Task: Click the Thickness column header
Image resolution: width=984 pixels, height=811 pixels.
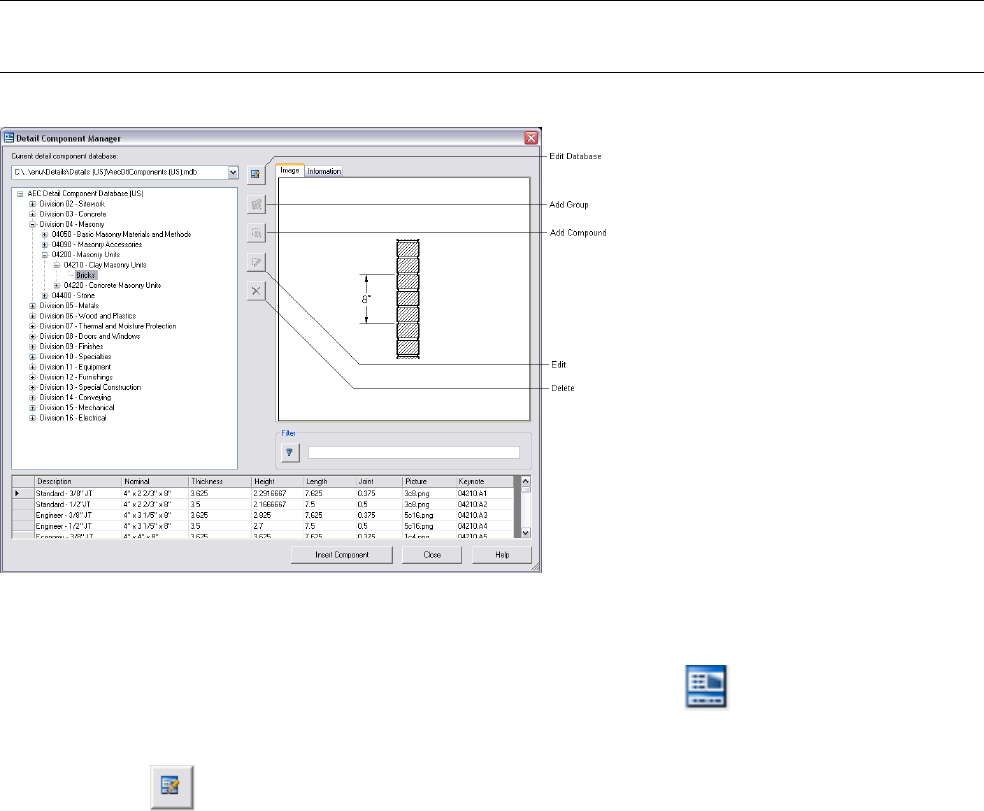Action: pos(220,481)
